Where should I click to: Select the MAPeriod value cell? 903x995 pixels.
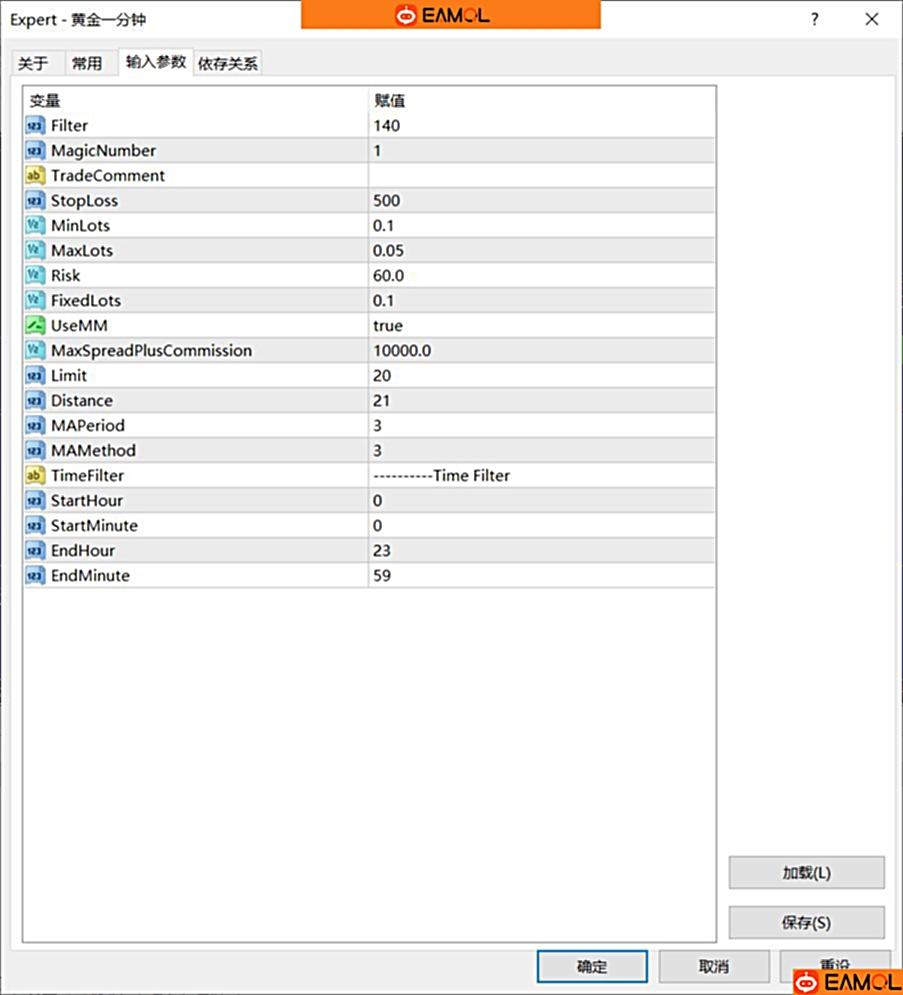(540, 426)
